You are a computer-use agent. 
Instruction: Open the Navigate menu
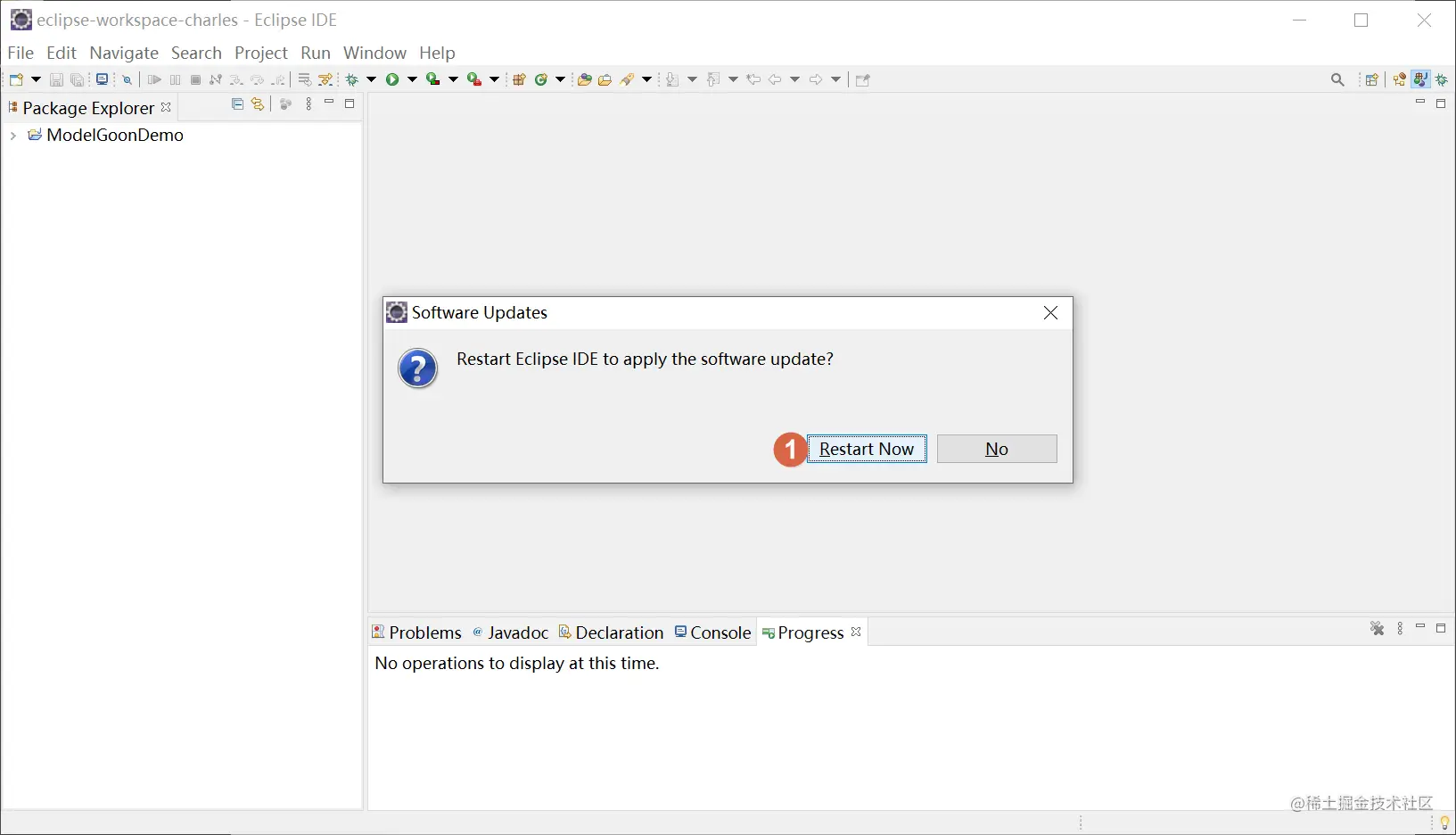pyautogui.click(x=124, y=53)
